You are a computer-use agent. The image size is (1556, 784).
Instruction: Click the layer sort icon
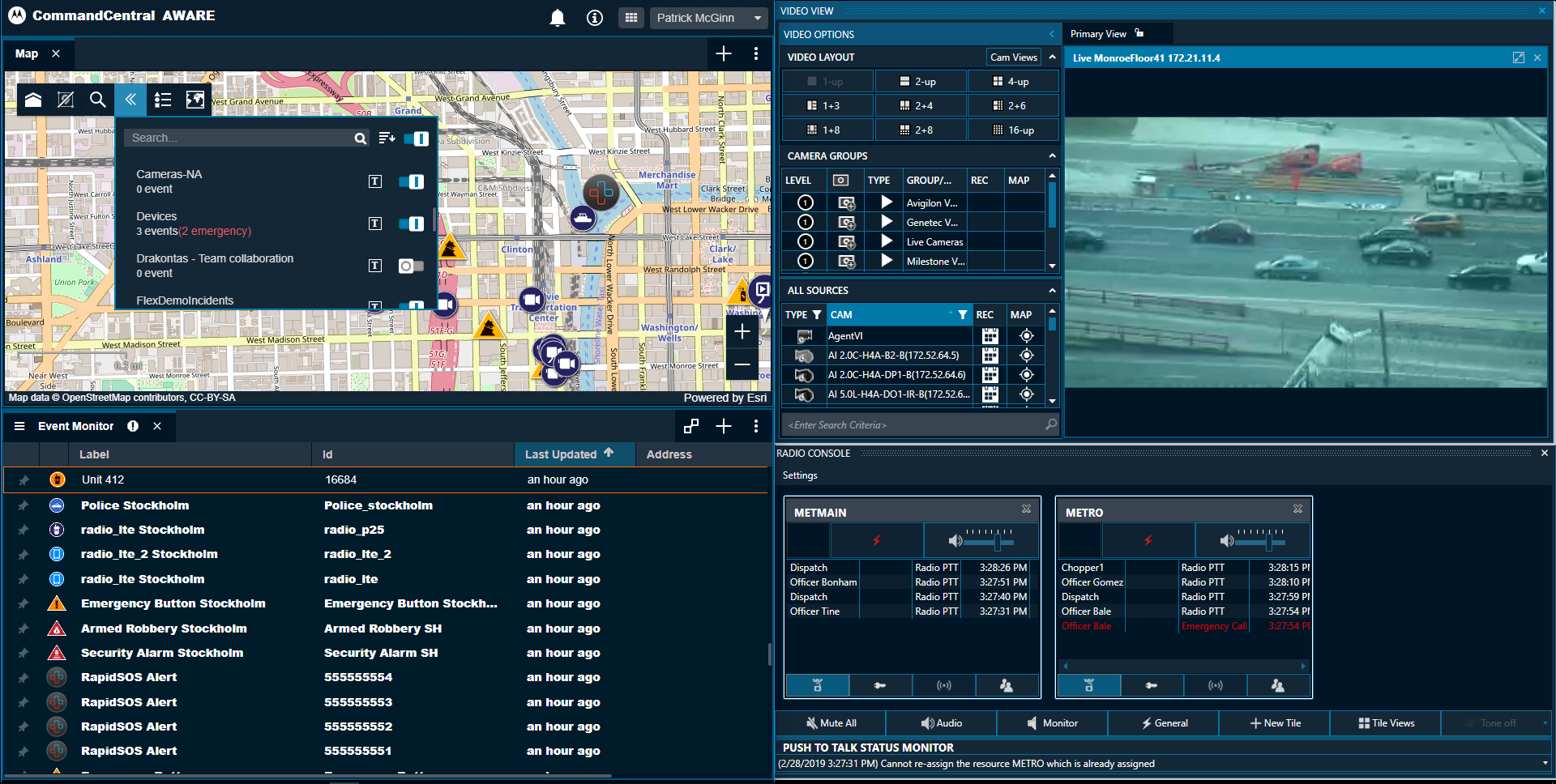pos(387,138)
